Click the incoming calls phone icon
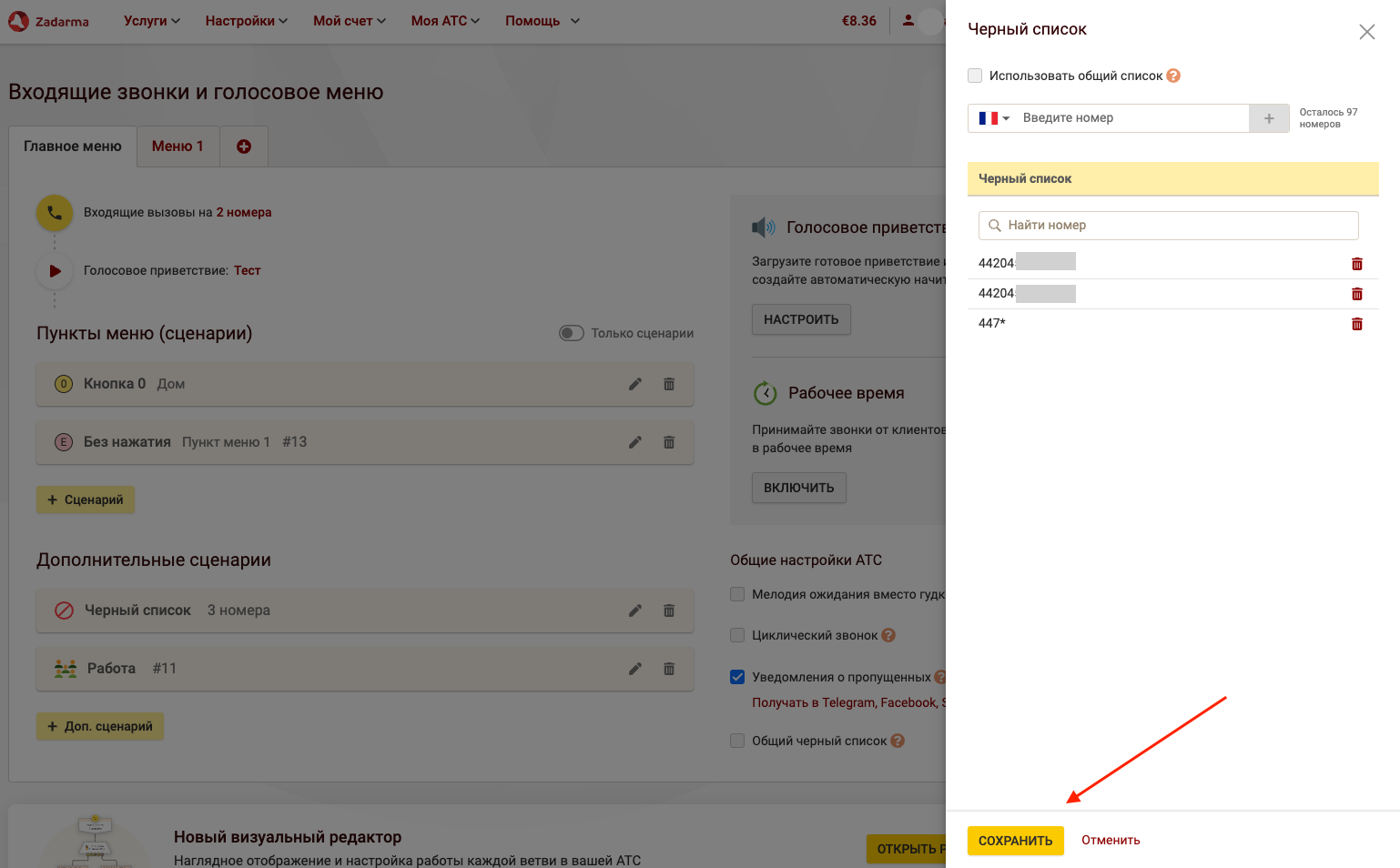Image resolution: width=1400 pixels, height=868 pixels. (55, 213)
